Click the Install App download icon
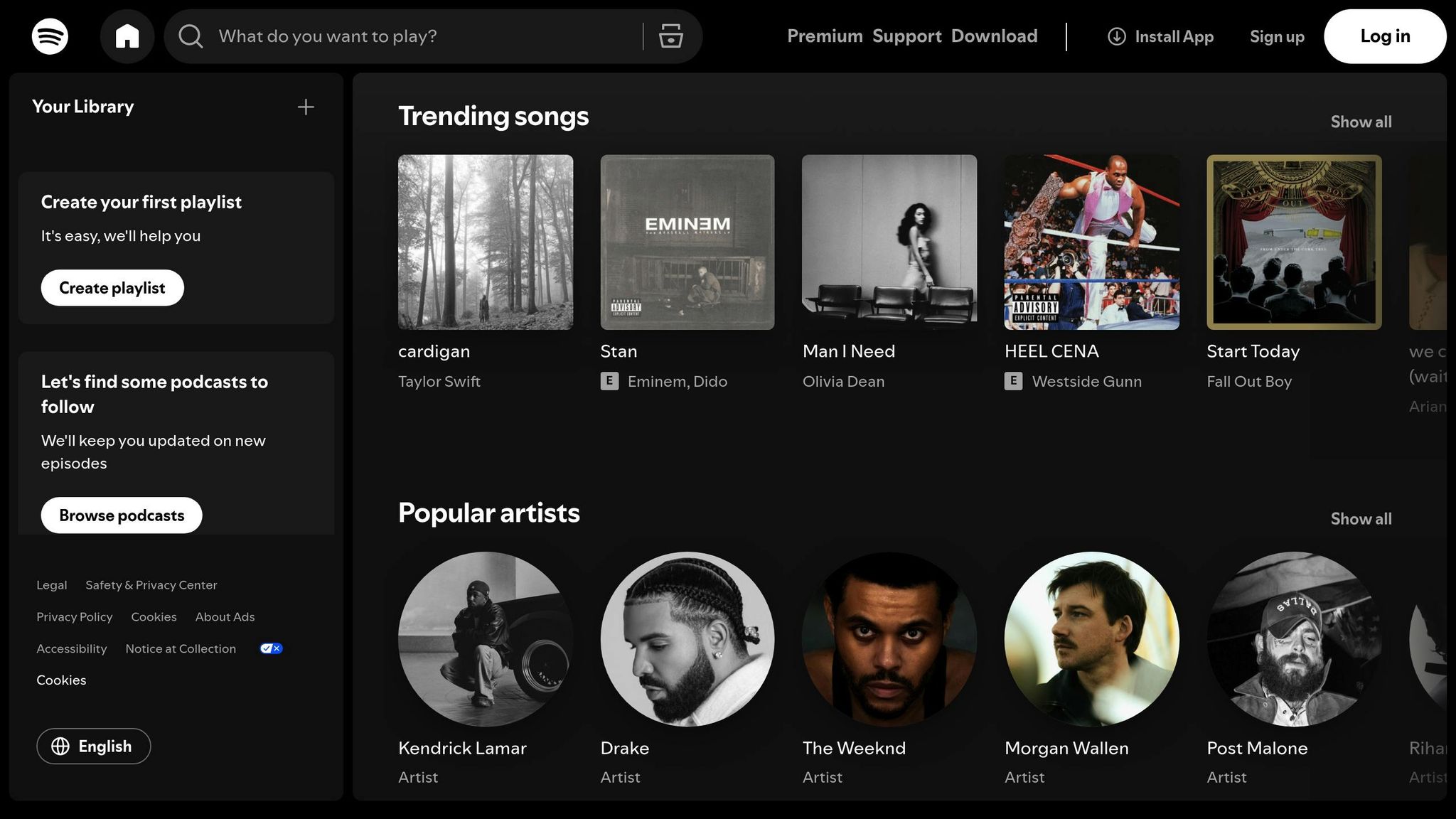The height and width of the screenshot is (819, 1456). point(1117,36)
